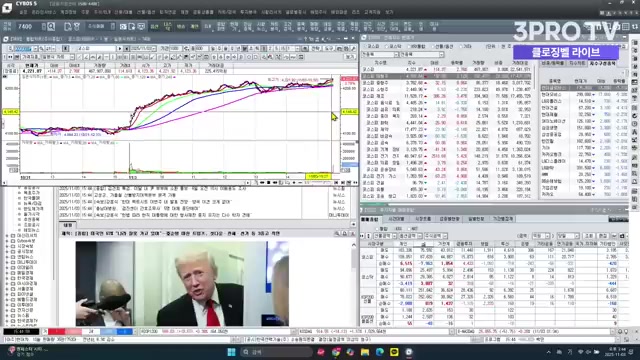Open the weather widget on the taskbar
The width and height of the screenshot is (640, 360).
coord(29,351)
